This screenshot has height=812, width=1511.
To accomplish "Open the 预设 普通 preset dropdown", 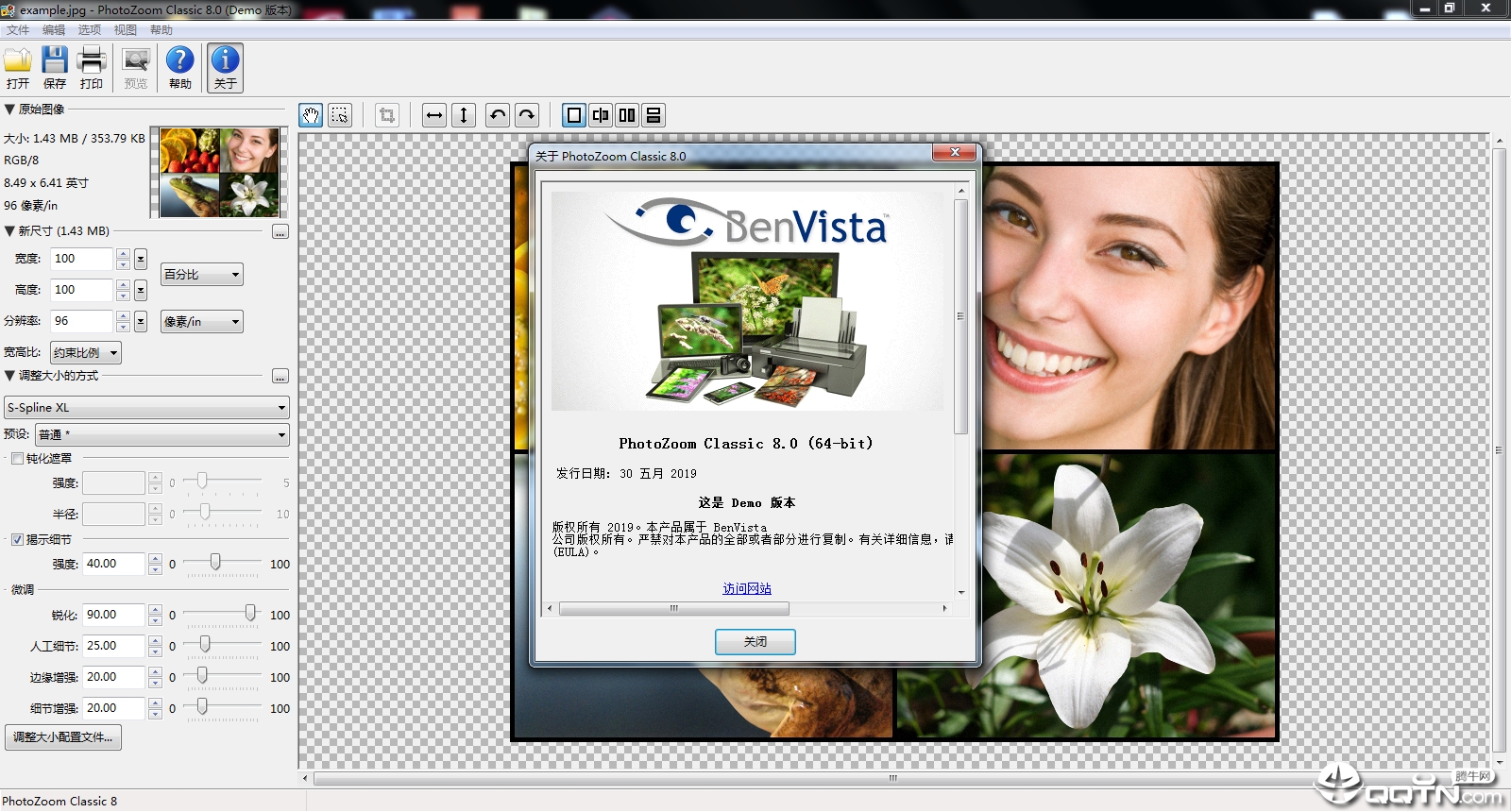I will (x=162, y=434).
